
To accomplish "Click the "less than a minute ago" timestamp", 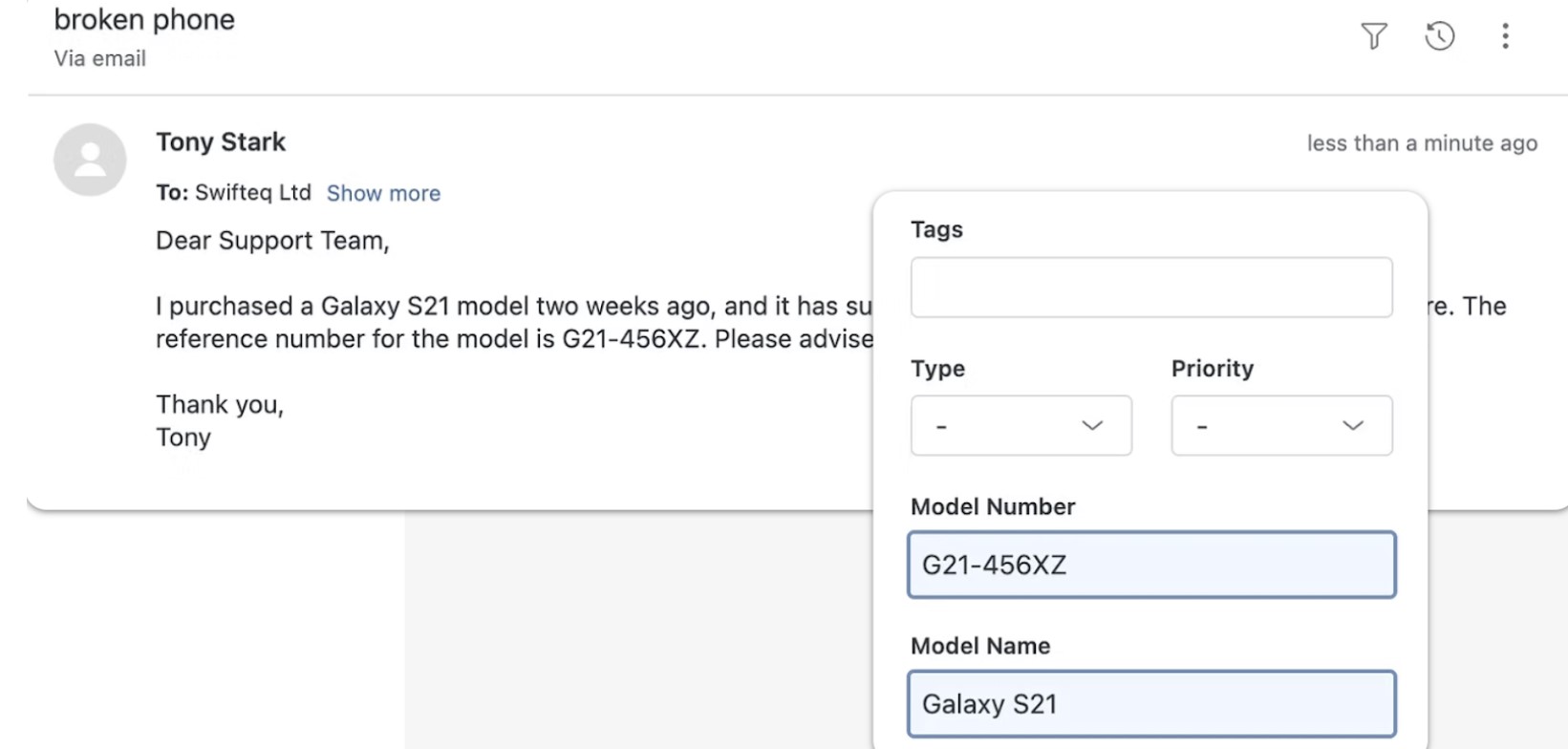I will pyautogui.click(x=1421, y=143).
